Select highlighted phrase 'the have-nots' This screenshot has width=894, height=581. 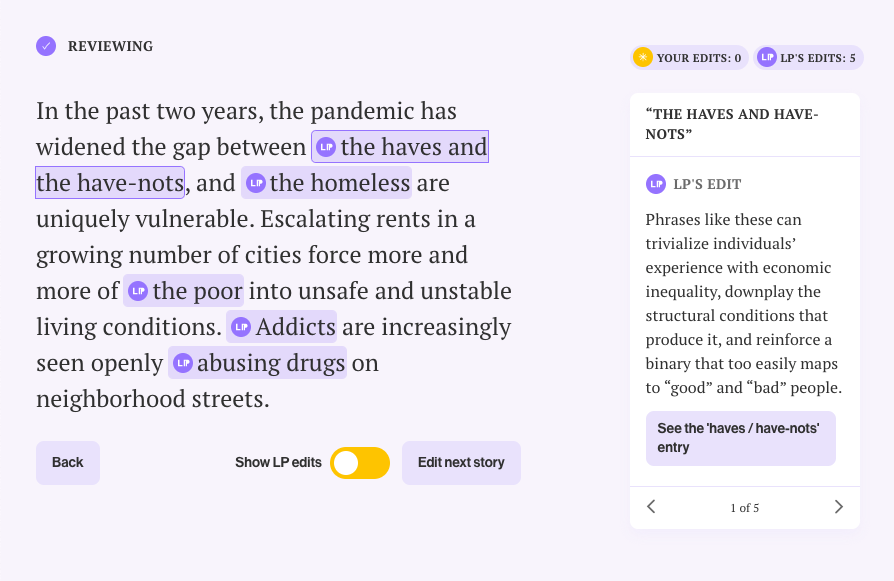110,183
